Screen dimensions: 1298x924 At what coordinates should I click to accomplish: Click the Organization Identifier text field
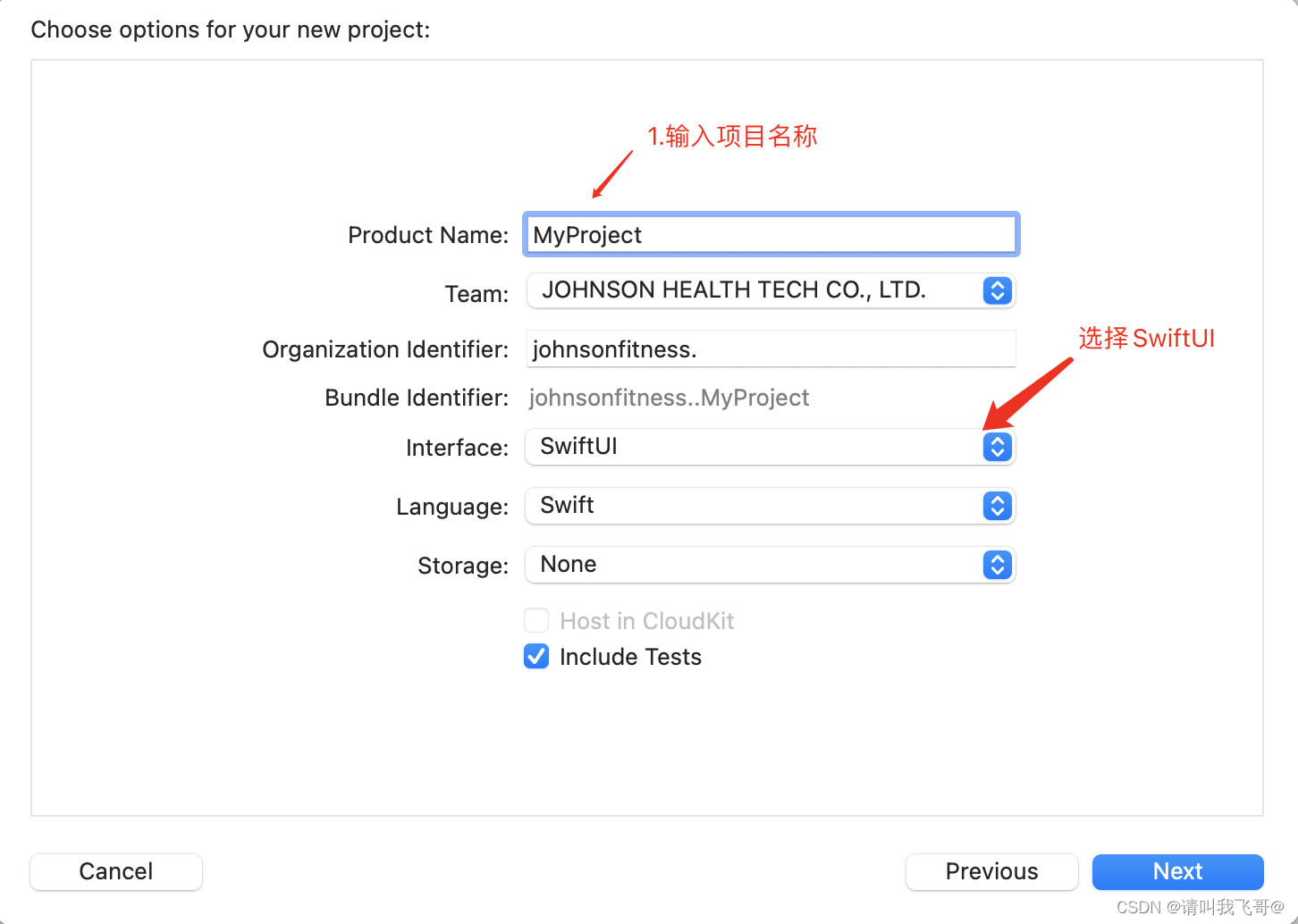pos(771,349)
